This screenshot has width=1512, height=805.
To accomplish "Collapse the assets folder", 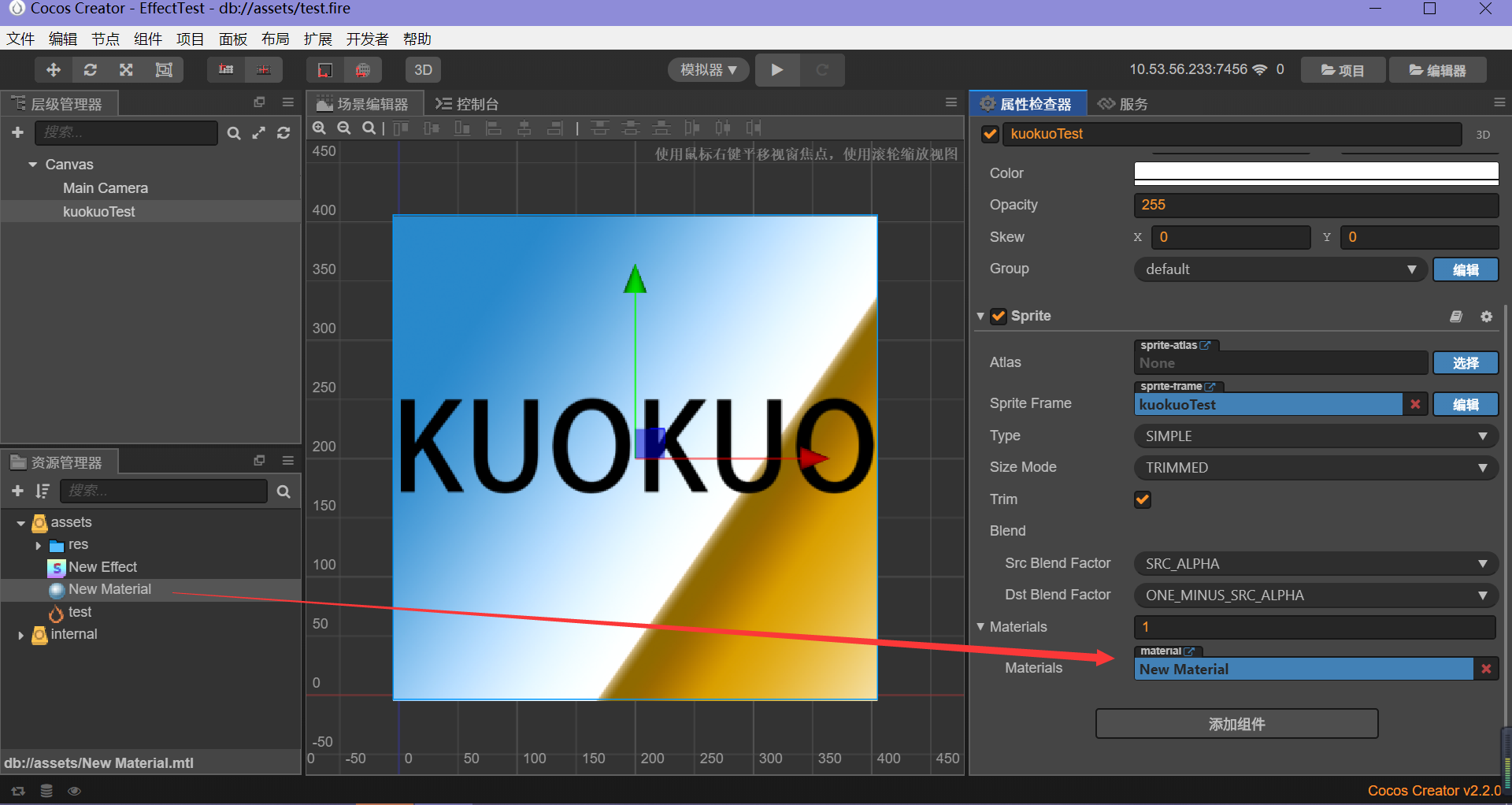I will 20,523.
